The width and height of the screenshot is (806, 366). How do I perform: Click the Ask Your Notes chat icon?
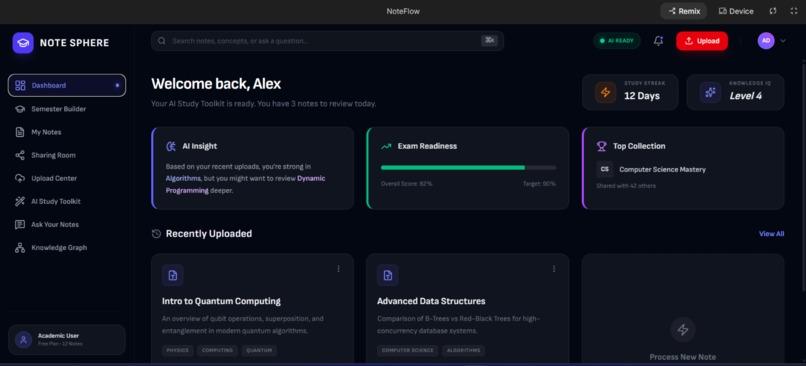[x=20, y=225]
